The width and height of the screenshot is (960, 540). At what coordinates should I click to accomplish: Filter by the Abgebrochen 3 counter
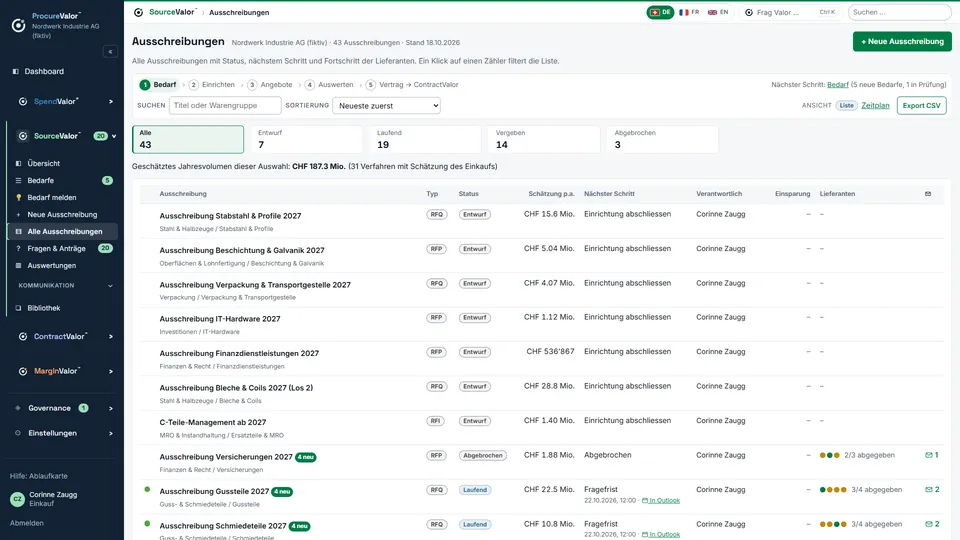click(x=663, y=139)
